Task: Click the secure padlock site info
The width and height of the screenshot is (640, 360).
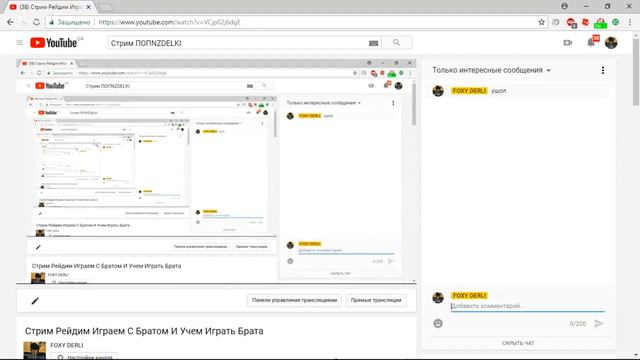Action: click(51, 22)
